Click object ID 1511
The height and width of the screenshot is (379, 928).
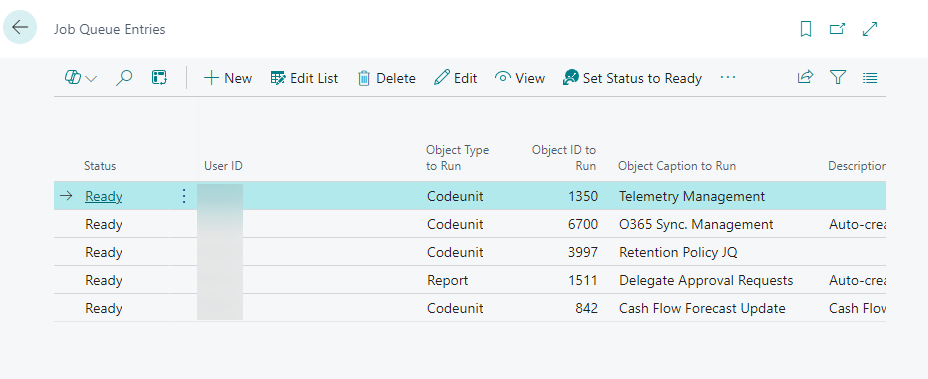[583, 280]
